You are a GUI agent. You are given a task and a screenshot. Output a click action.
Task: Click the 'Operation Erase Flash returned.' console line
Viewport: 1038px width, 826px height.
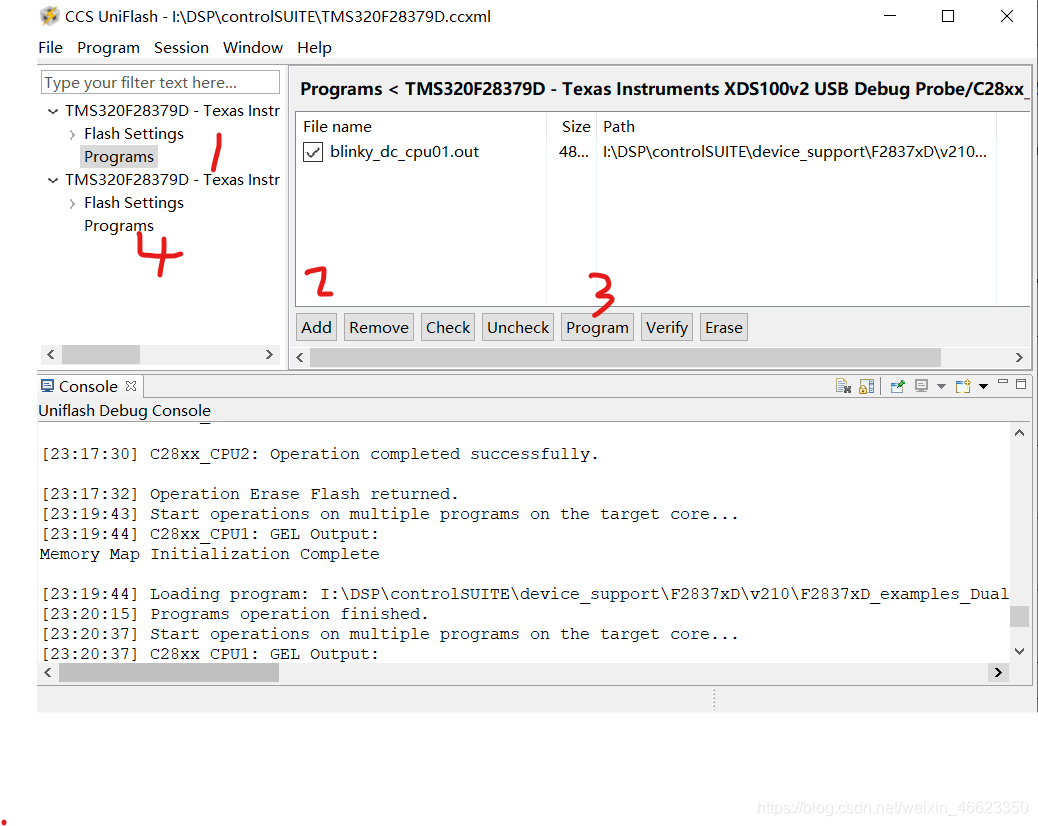(x=304, y=494)
